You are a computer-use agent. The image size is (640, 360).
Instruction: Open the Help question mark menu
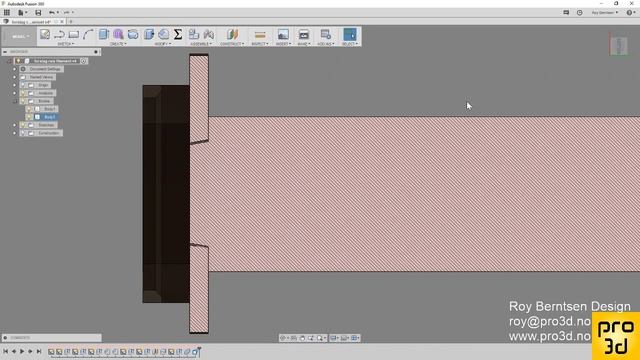[x=630, y=13]
